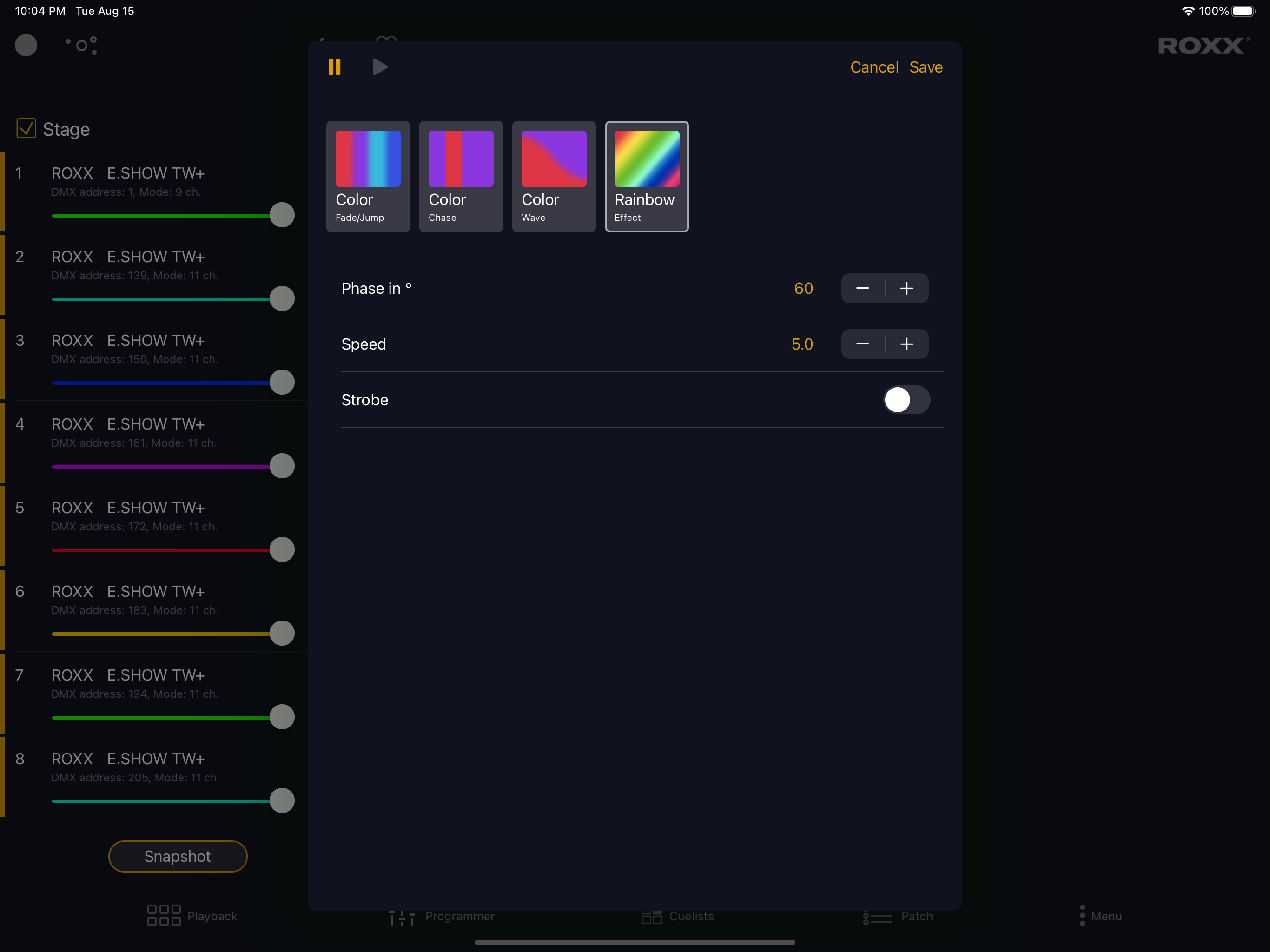Toggle the Strobe switch
The height and width of the screenshot is (952, 1270).
(906, 400)
